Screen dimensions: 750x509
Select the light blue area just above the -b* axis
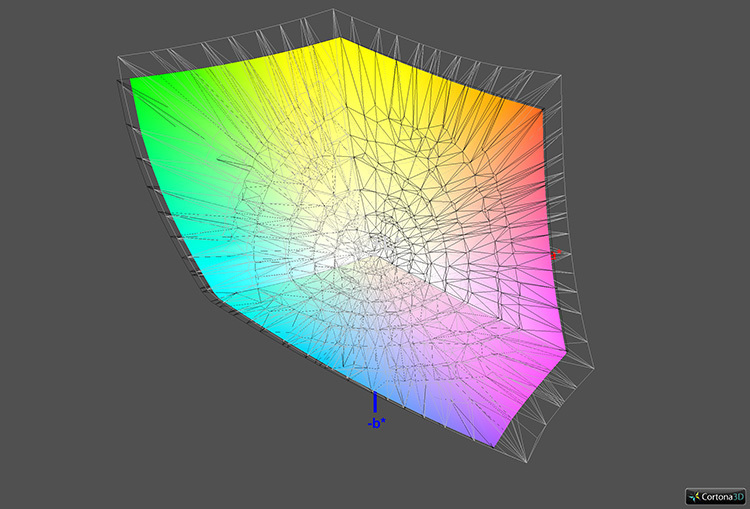tap(370, 370)
